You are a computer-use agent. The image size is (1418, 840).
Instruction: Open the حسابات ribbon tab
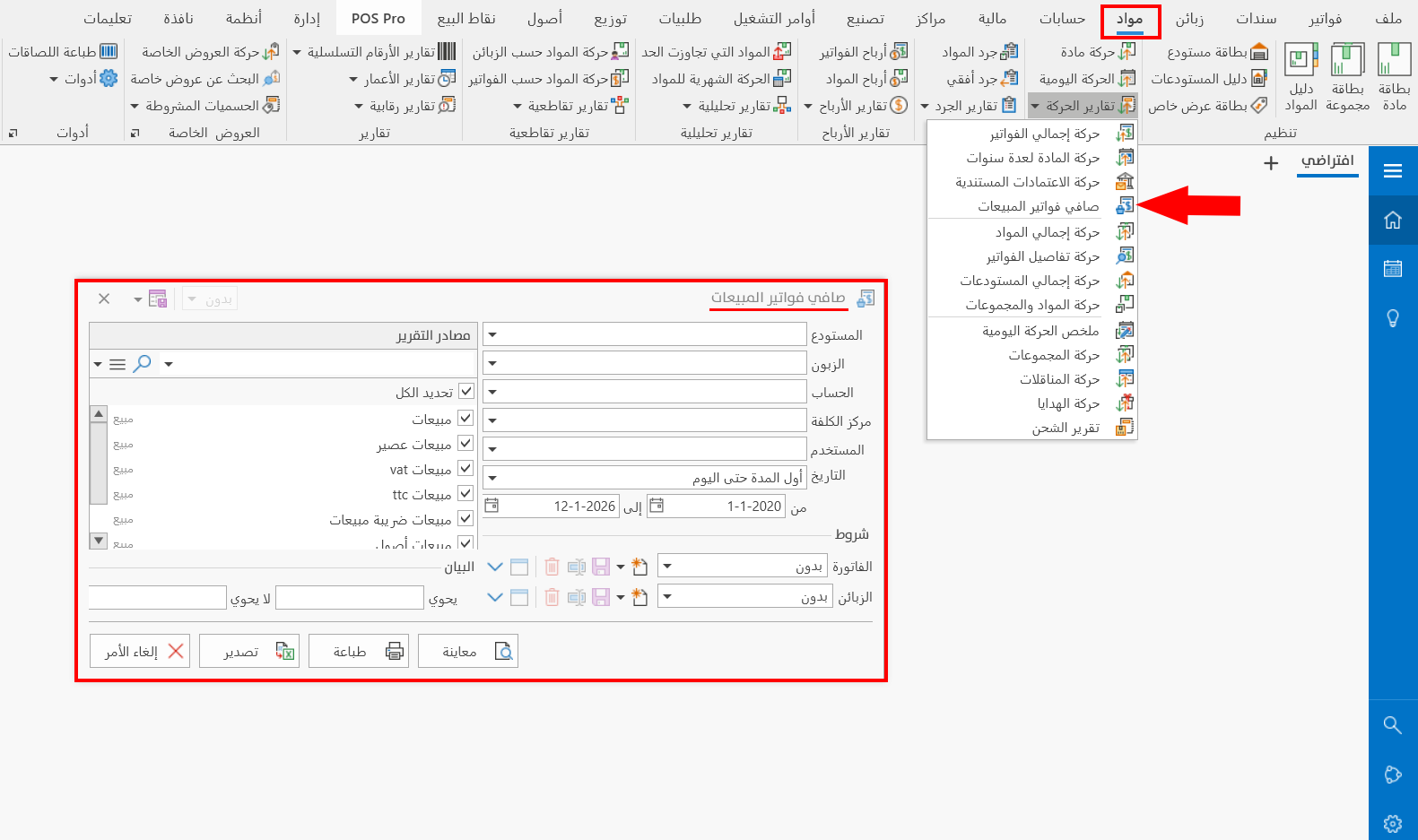pyautogui.click(x=1062, y=19)
